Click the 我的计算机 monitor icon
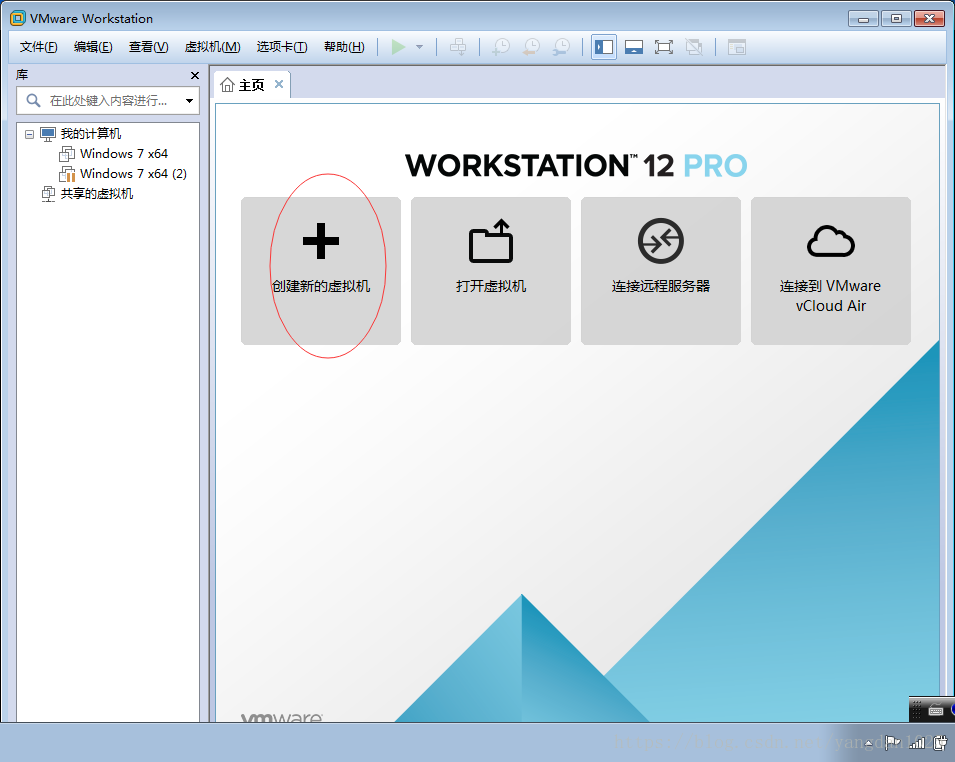This screenshot has height=762, width=955. click(x=48, y=134)
